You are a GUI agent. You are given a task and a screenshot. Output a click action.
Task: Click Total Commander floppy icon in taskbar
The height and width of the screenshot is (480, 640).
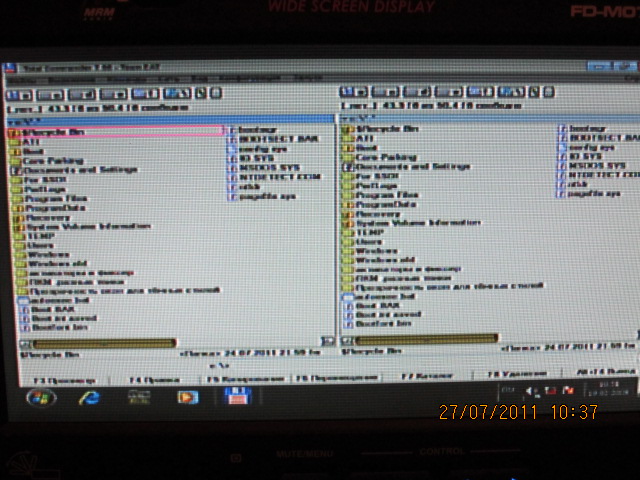236,396
